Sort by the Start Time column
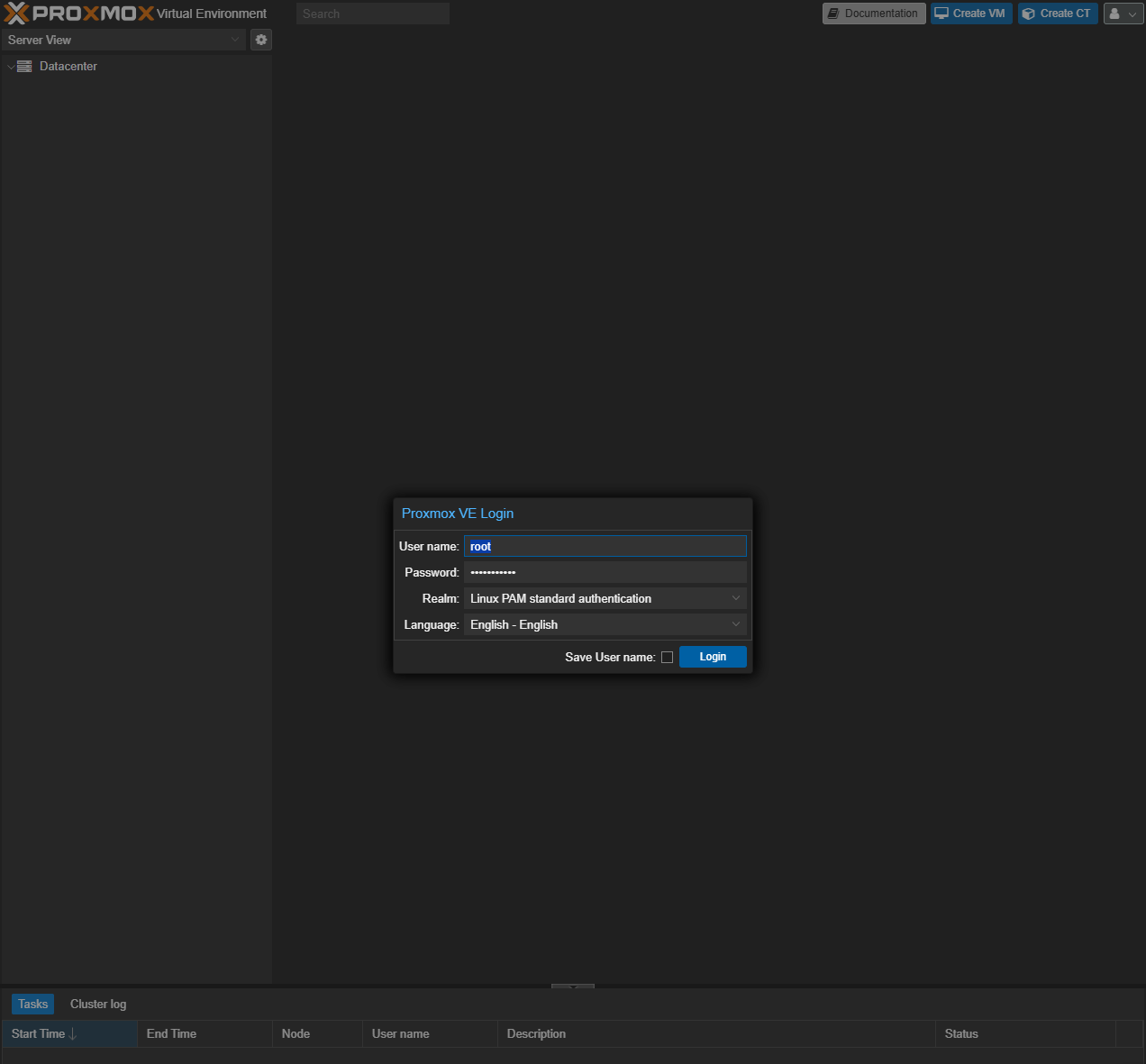 [69, 1033]
